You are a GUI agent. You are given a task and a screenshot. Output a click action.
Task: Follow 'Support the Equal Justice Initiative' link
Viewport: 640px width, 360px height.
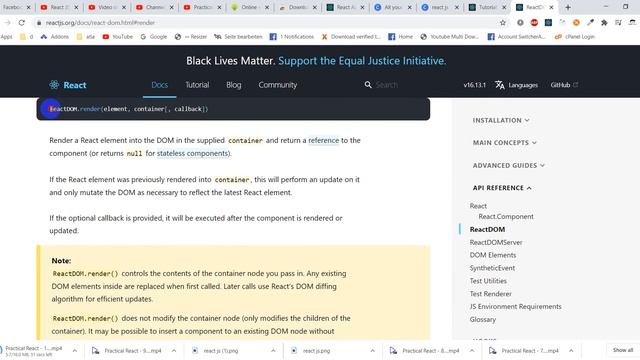[x=362, y=61]
